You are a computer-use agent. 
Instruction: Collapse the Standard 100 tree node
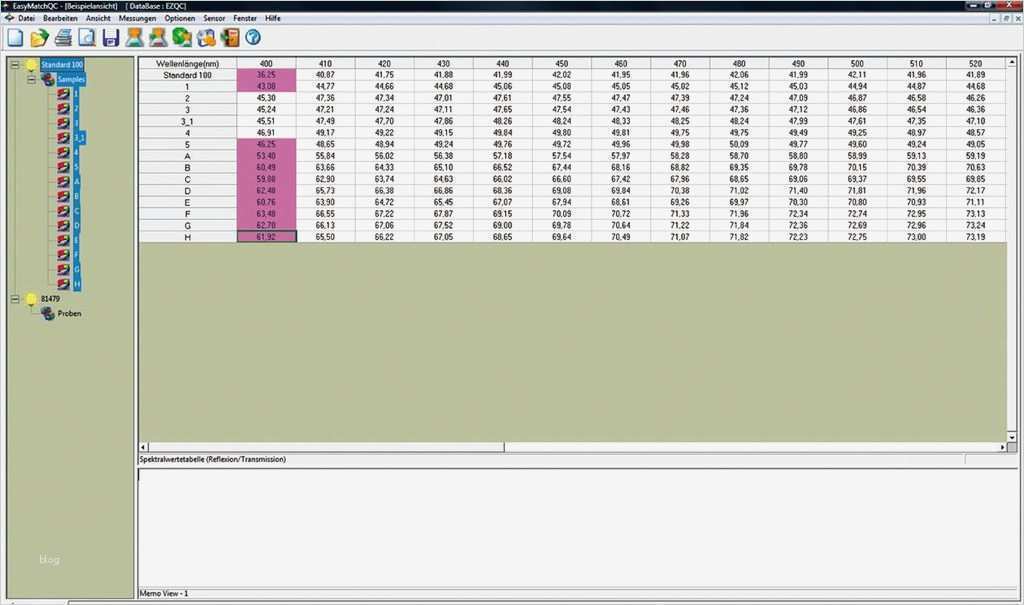15,65
